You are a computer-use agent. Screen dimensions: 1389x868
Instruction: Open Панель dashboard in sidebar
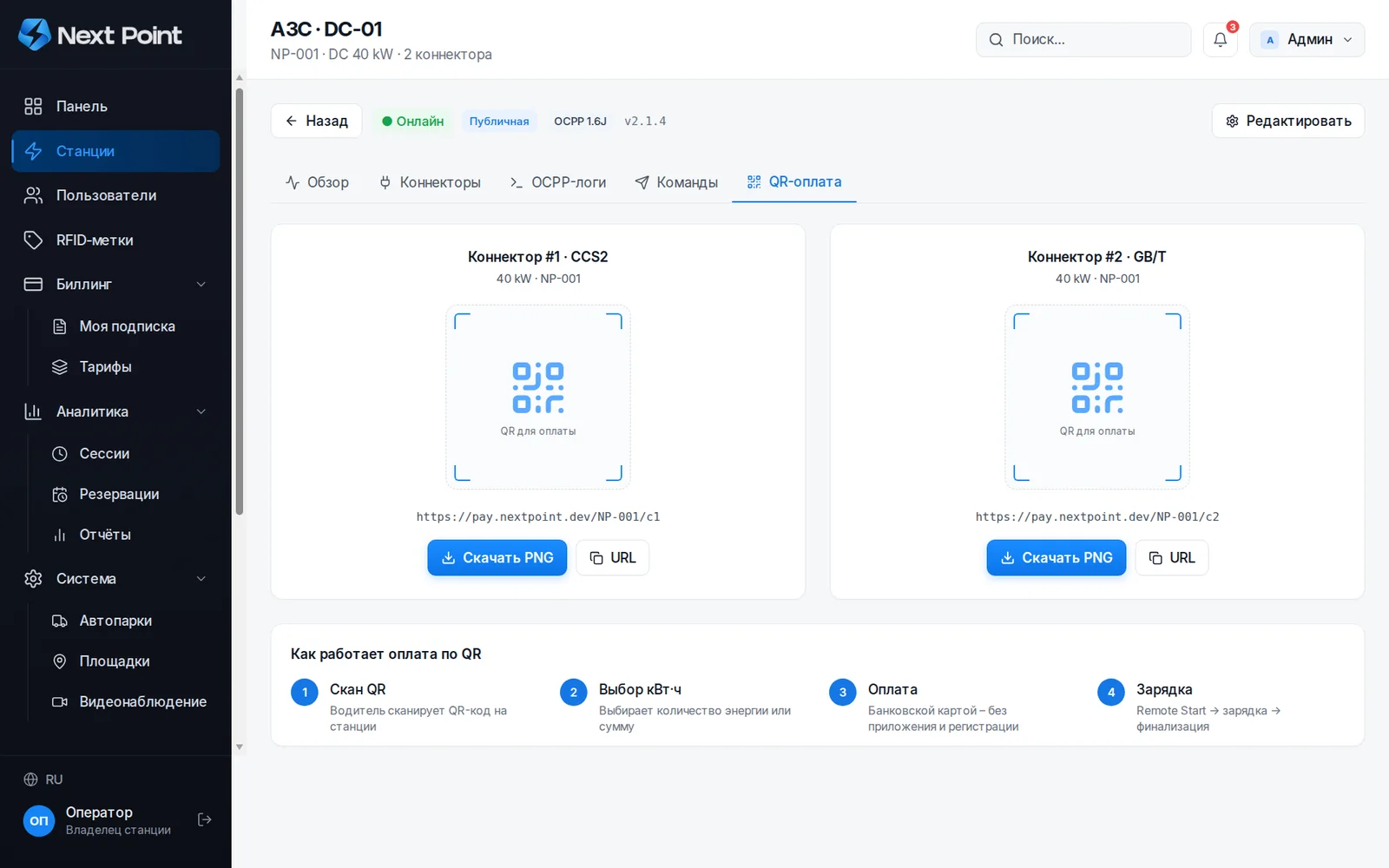115,106
